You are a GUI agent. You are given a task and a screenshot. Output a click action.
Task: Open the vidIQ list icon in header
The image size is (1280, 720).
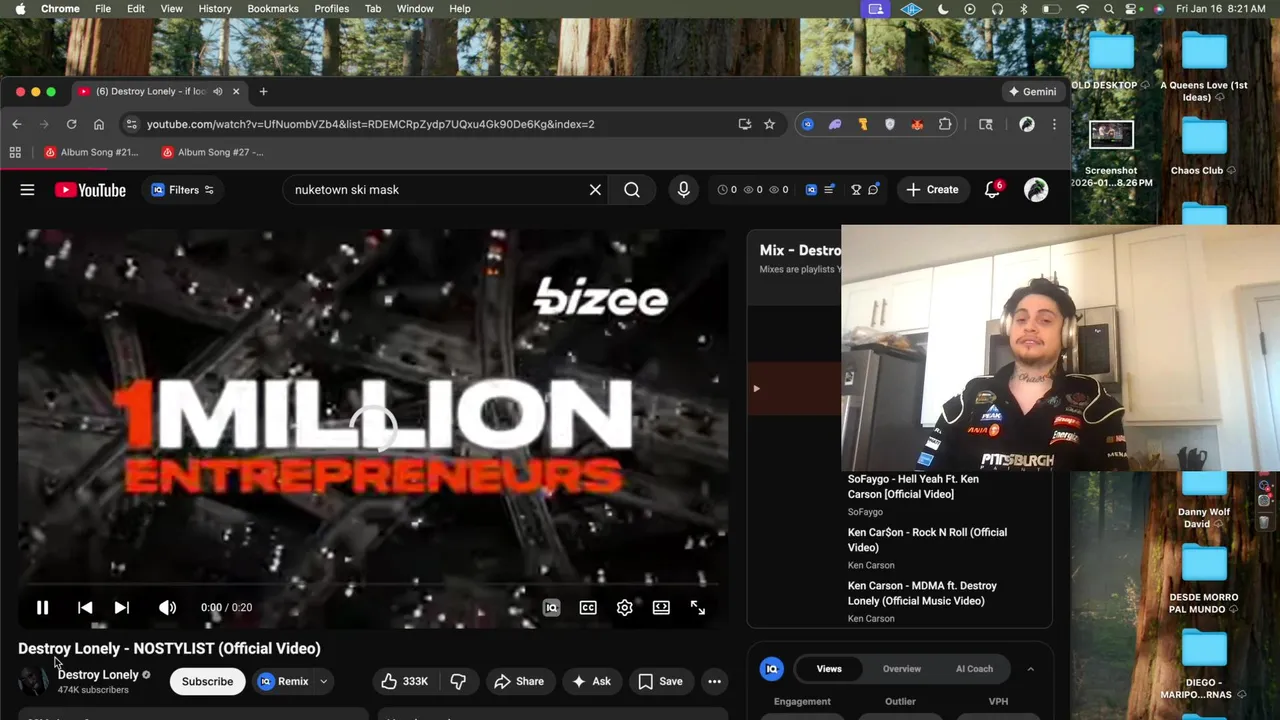click(829, 189)
